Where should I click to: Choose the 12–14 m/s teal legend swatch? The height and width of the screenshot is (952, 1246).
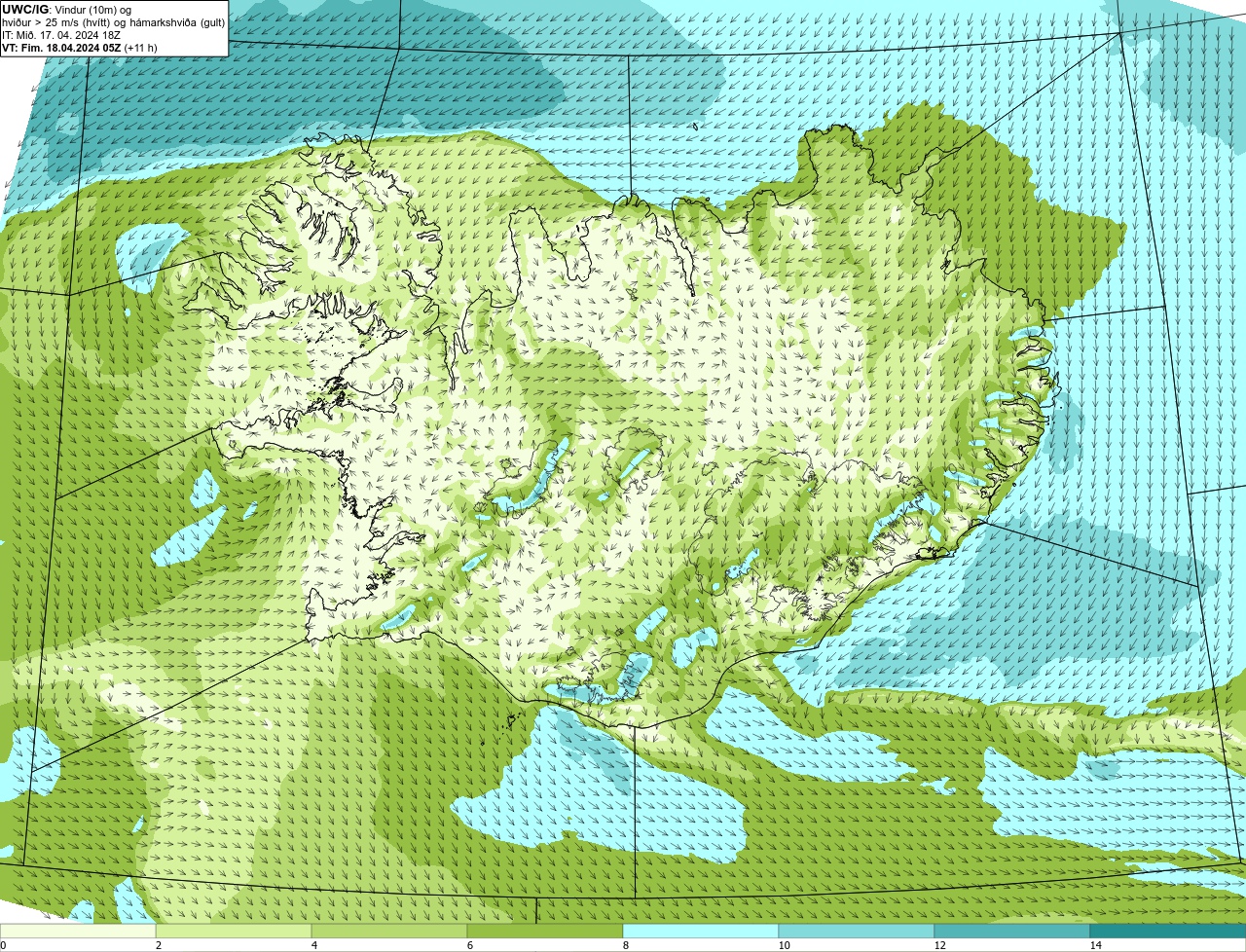pos(1012,932)
